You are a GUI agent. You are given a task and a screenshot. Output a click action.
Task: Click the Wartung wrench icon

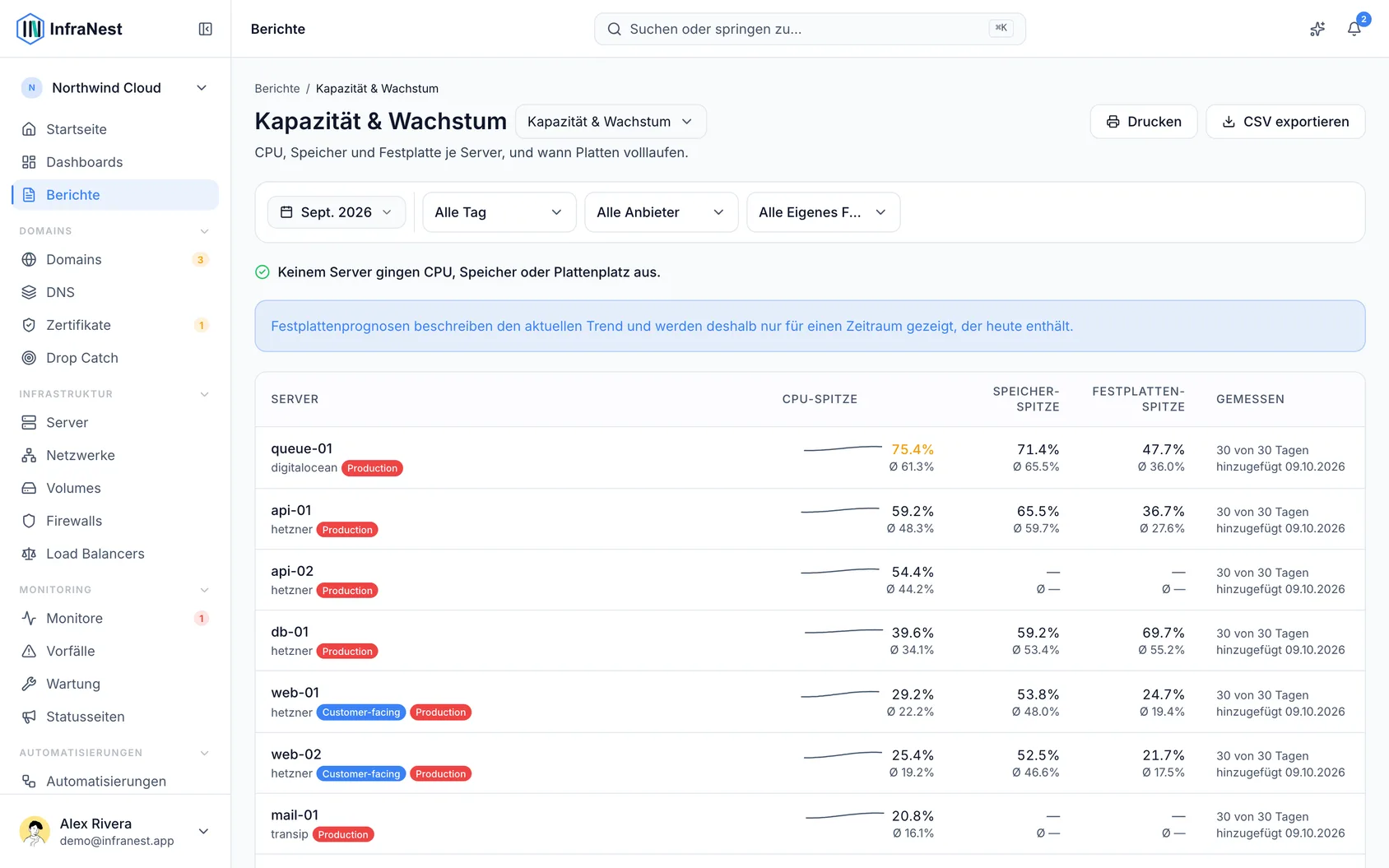click(29, 684)
